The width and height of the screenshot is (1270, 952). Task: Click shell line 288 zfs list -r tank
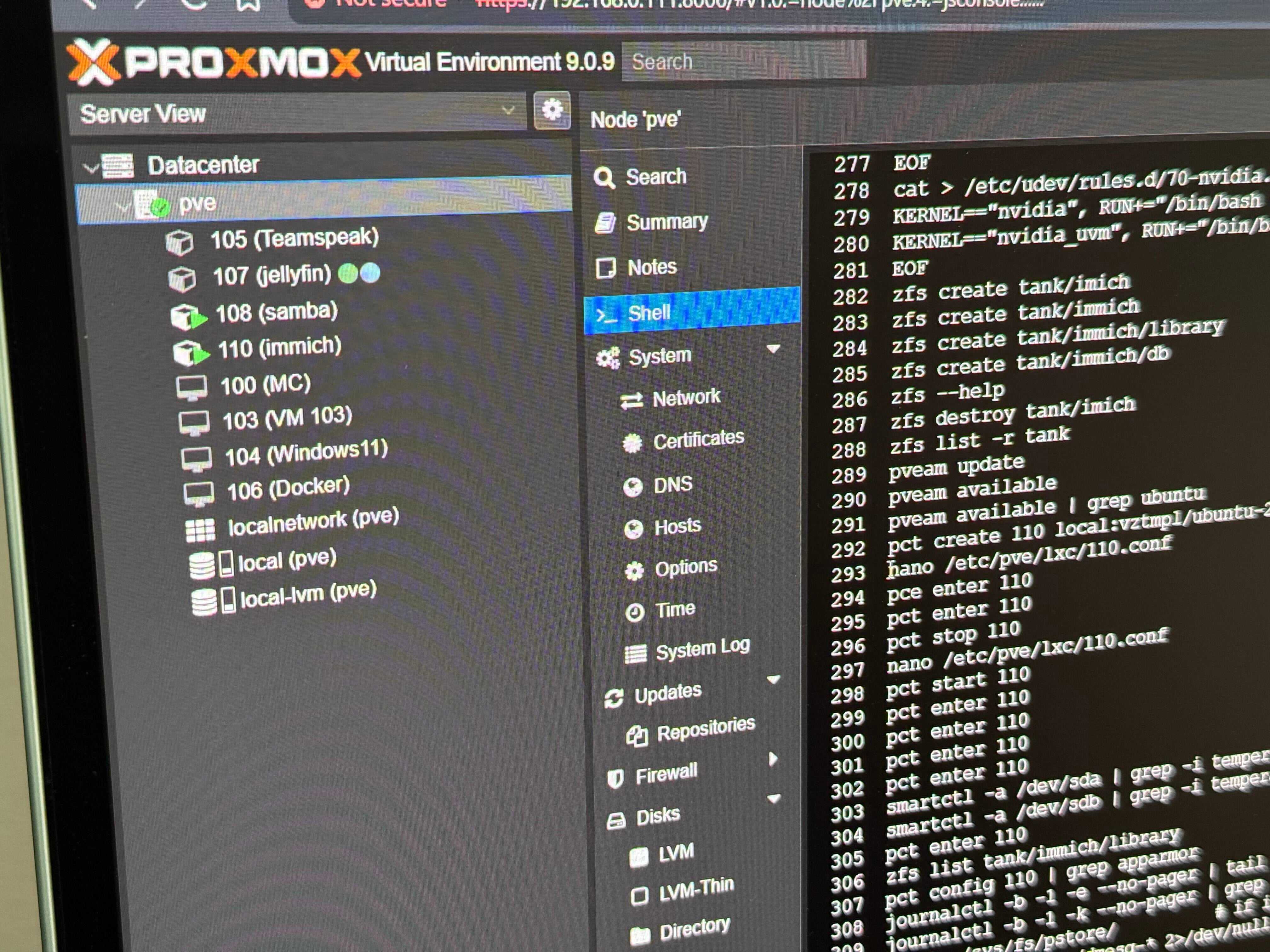[980, 441]
